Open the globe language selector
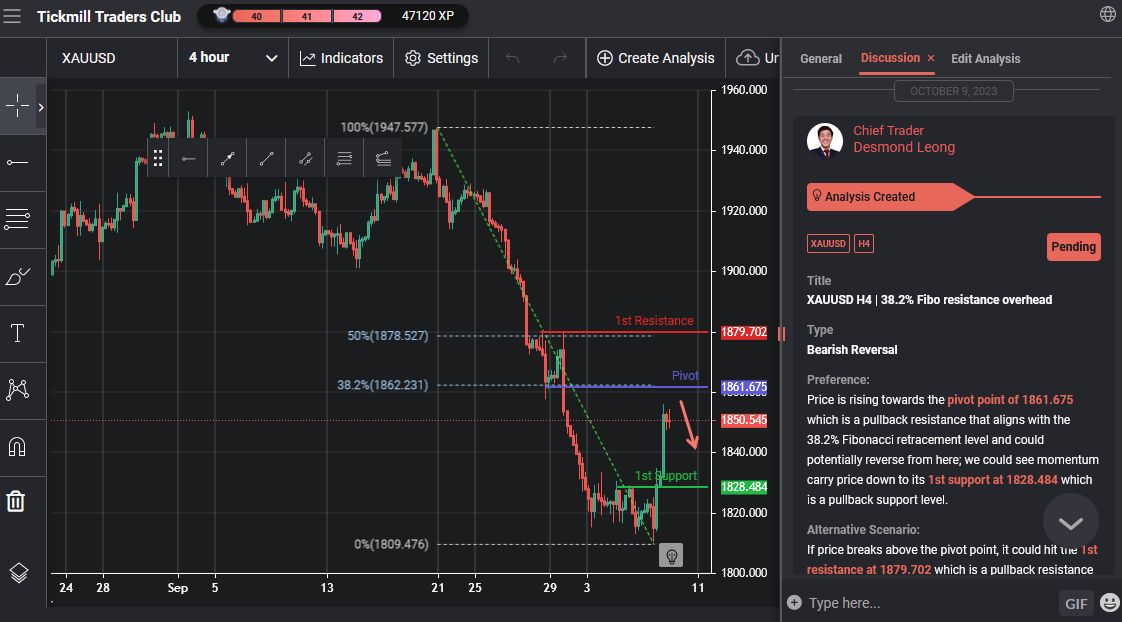The width and height of the screenshot is (1122, 622). click(1107, 14)
